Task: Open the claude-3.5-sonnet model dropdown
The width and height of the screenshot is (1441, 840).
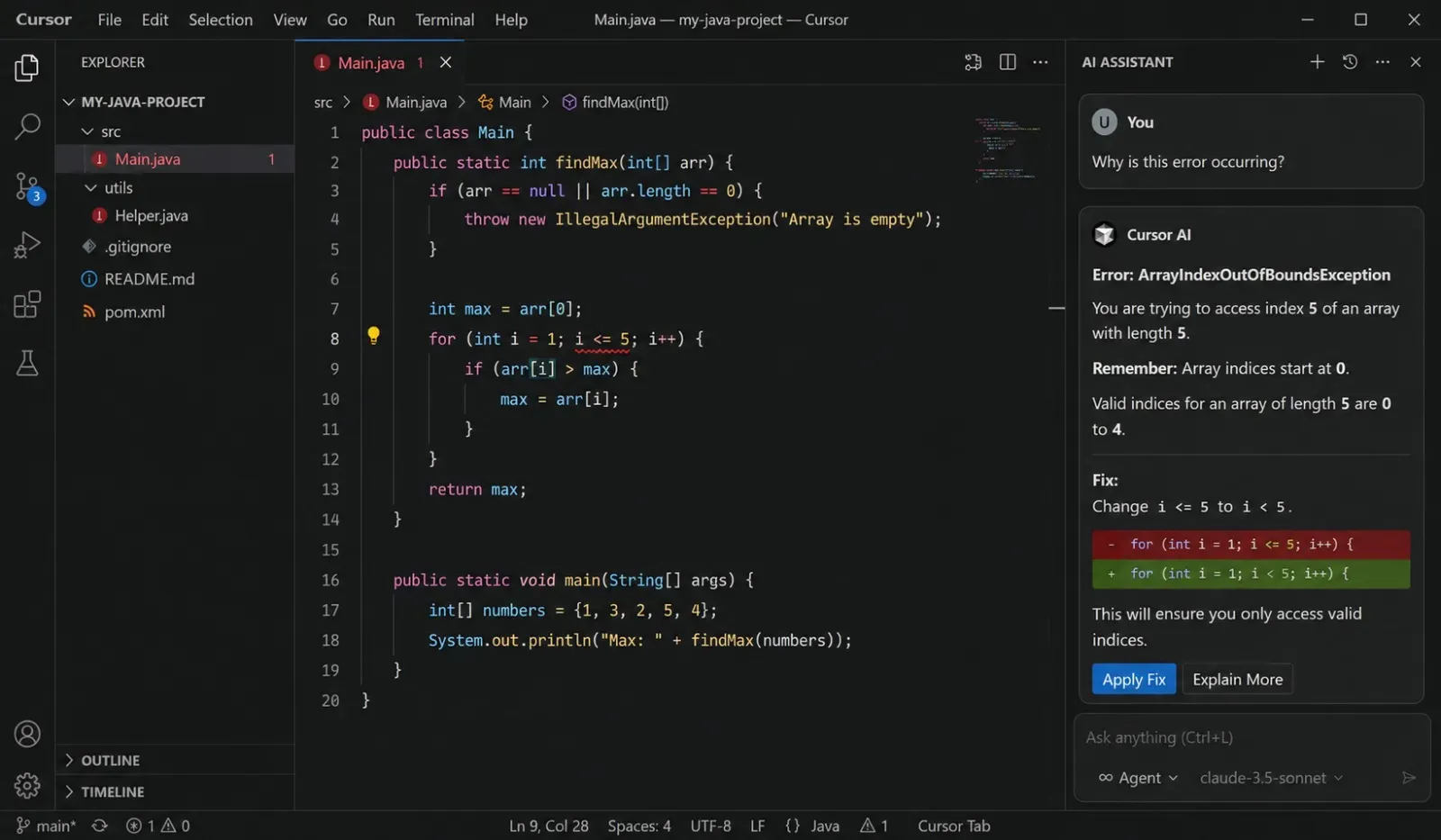Action: [1271, 777]
